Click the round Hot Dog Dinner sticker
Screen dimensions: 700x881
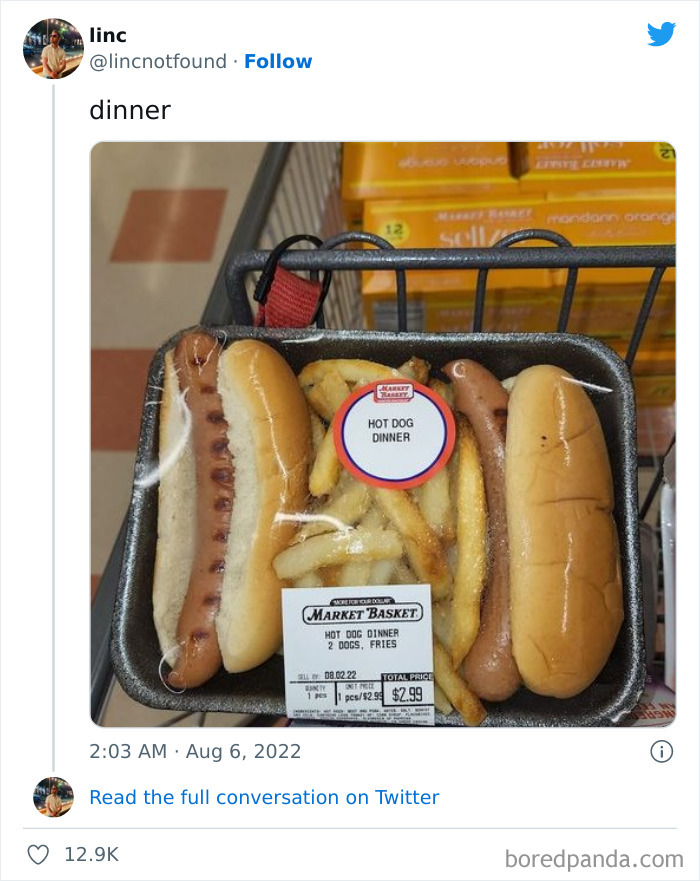[394, 431]
